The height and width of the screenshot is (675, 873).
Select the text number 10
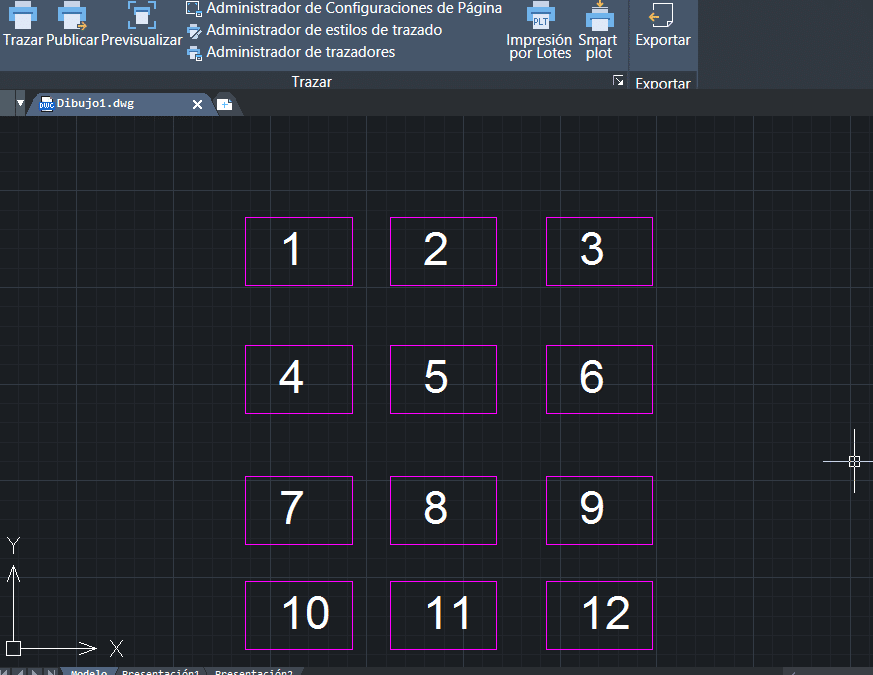click(306, 613)
